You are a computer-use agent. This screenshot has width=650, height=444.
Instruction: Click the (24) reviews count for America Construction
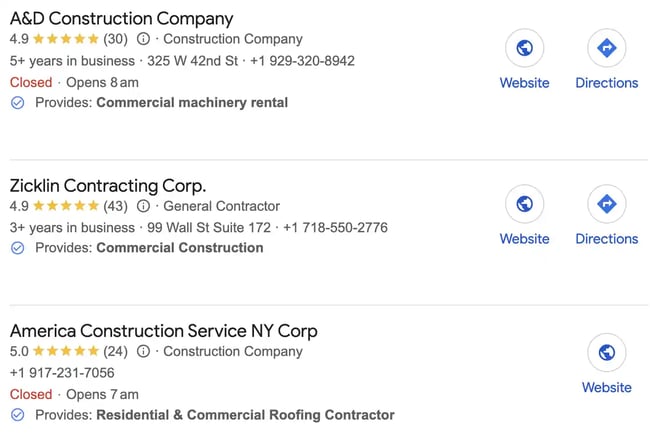pos(117,352)
